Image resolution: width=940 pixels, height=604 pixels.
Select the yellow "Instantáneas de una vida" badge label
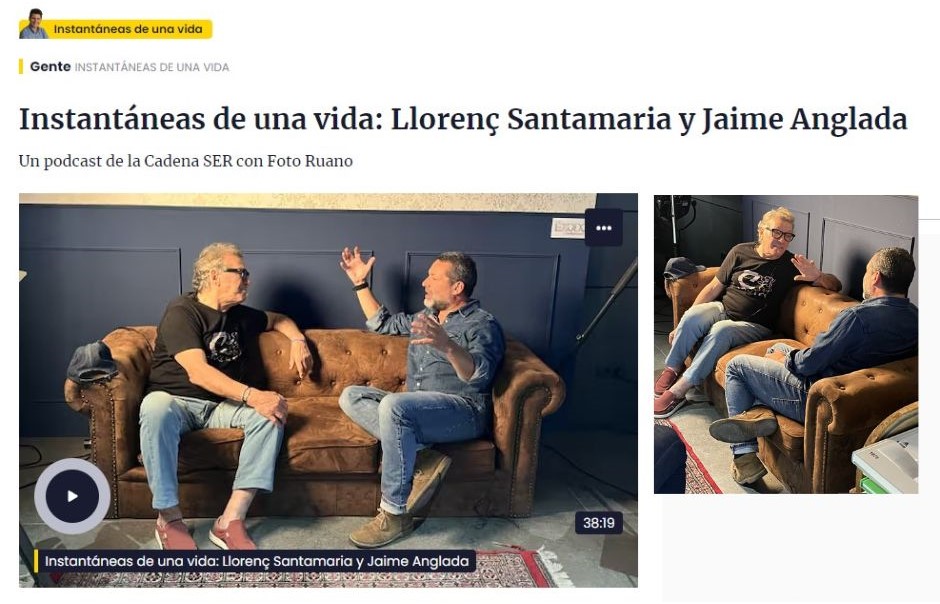click(x=128, y=29)
